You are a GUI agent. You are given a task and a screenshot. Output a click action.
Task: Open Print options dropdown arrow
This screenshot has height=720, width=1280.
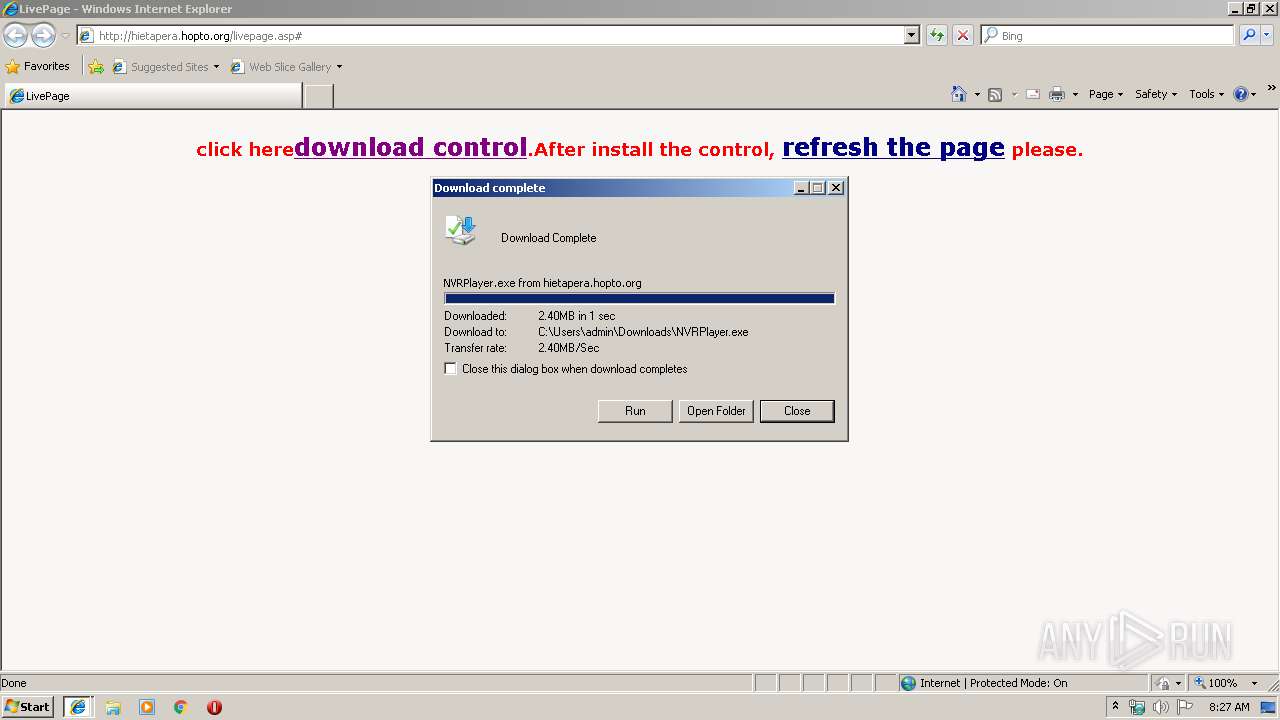point(1075,94)
